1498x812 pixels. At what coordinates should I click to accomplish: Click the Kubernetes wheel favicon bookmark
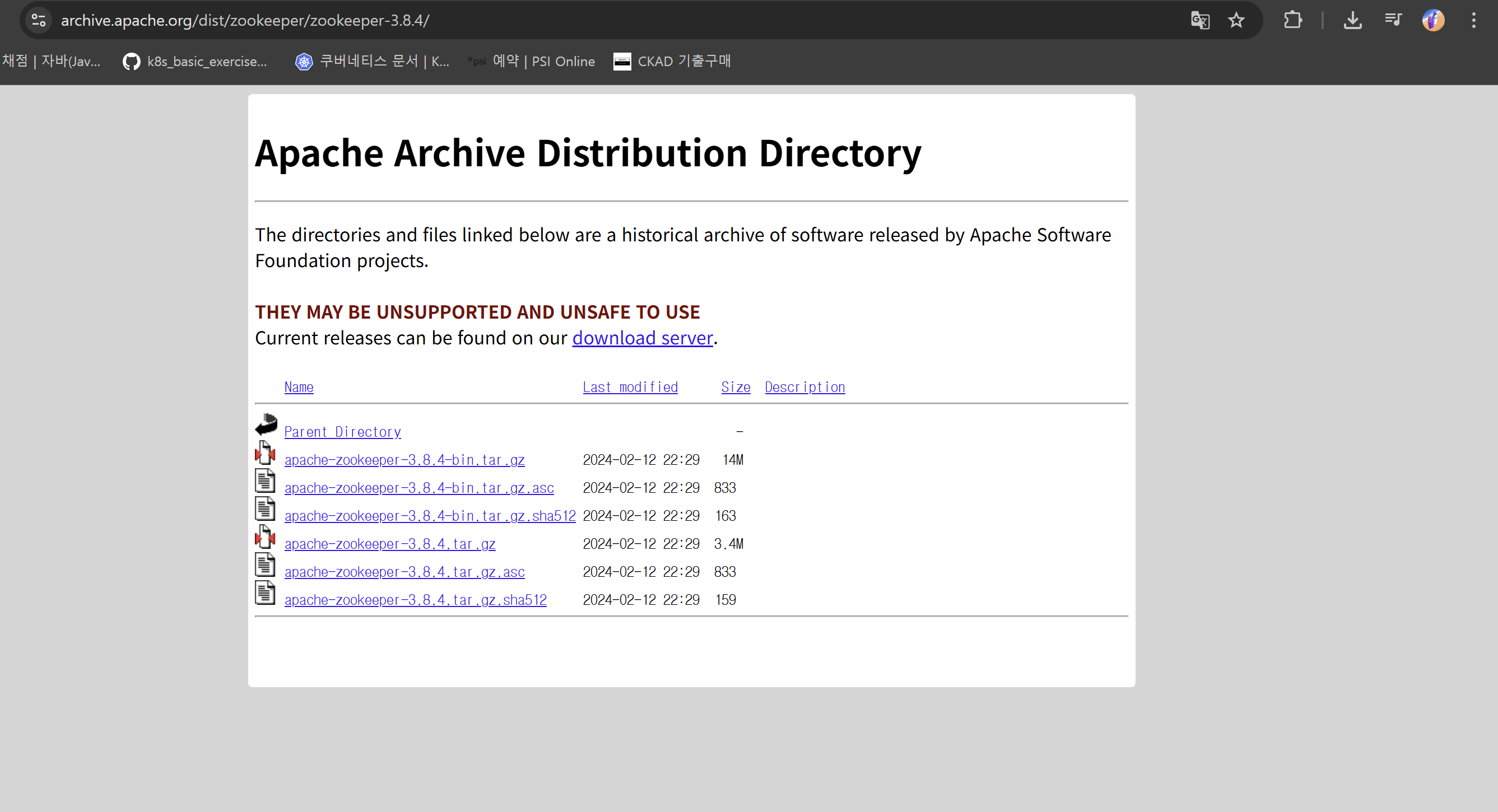click(x=304, y=61)
